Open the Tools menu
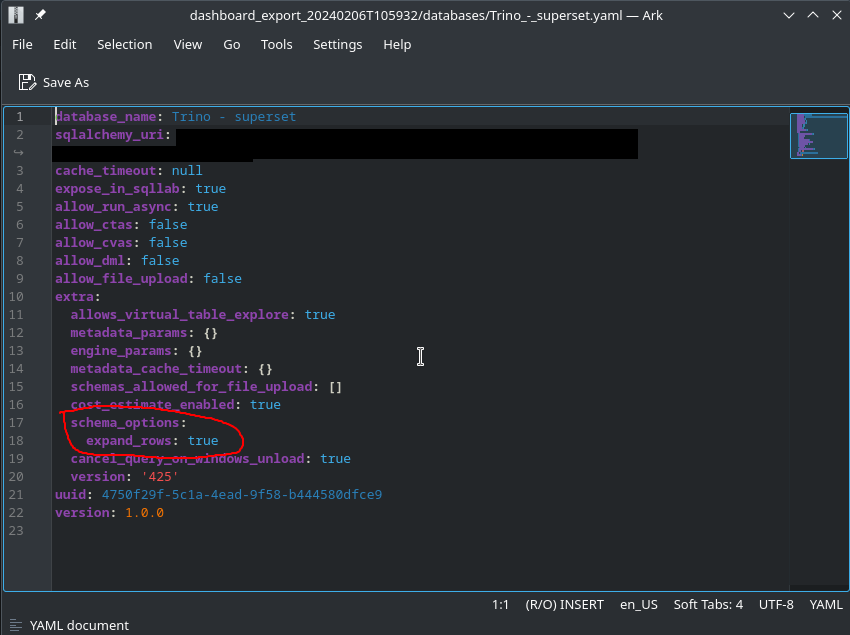Screen dimensions: 850x635 point(276,44)
